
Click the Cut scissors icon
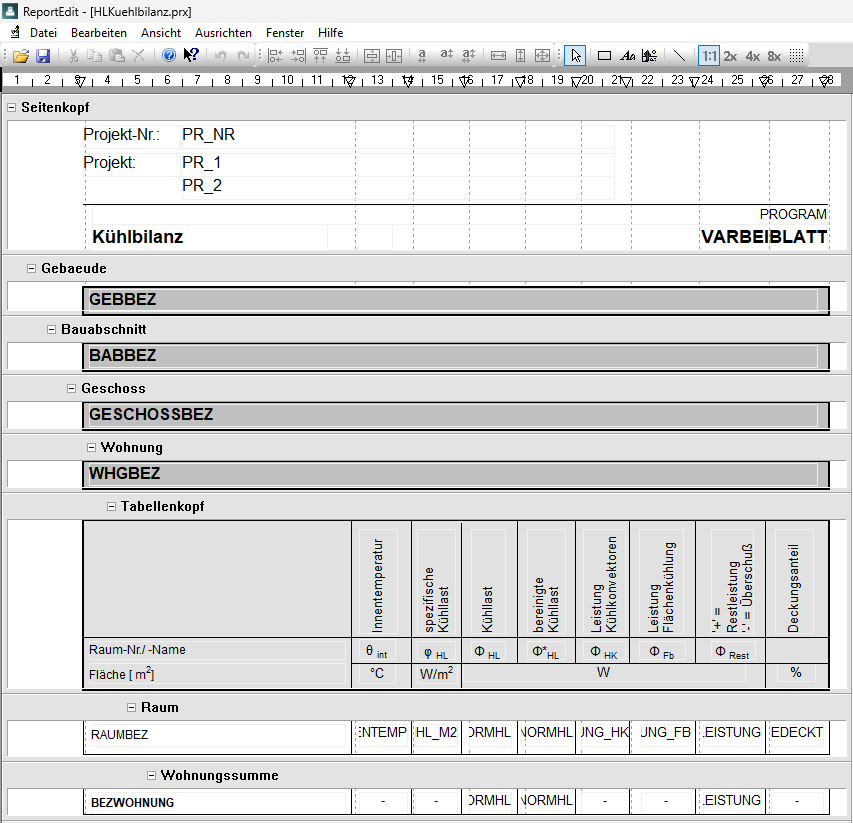(73, 55)
